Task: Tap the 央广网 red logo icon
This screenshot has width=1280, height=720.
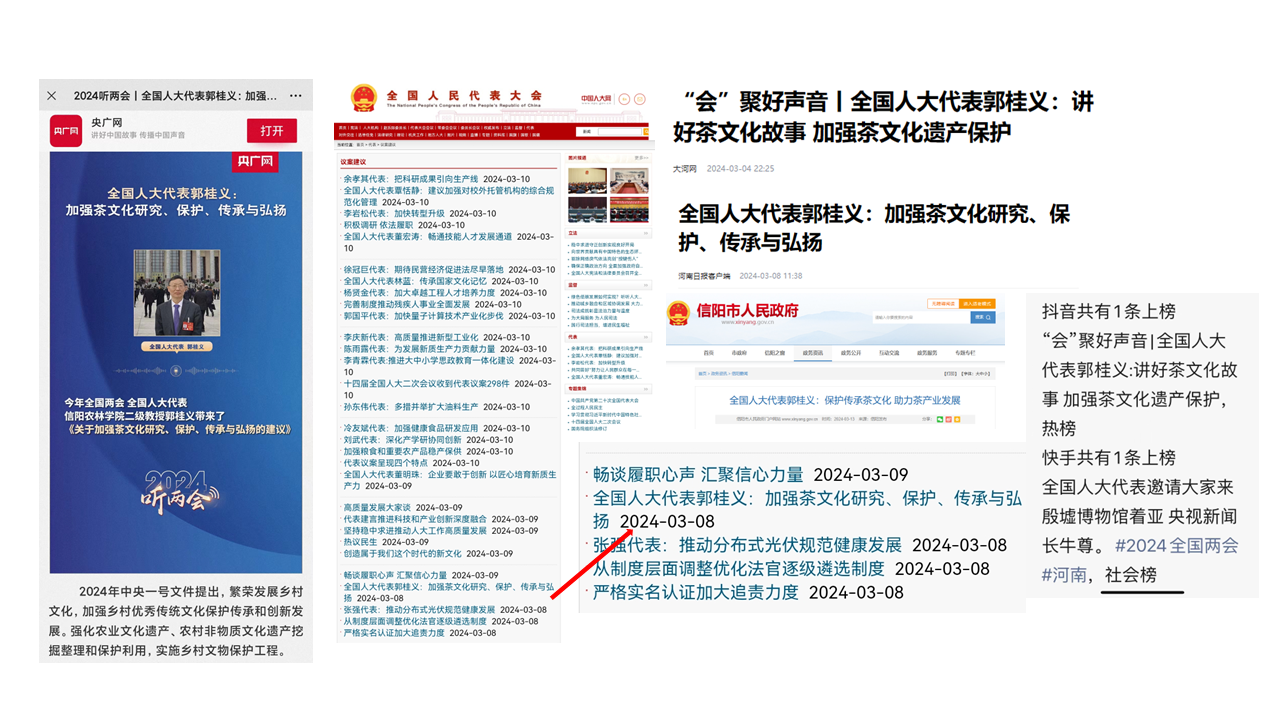Action: click(66, 131)
